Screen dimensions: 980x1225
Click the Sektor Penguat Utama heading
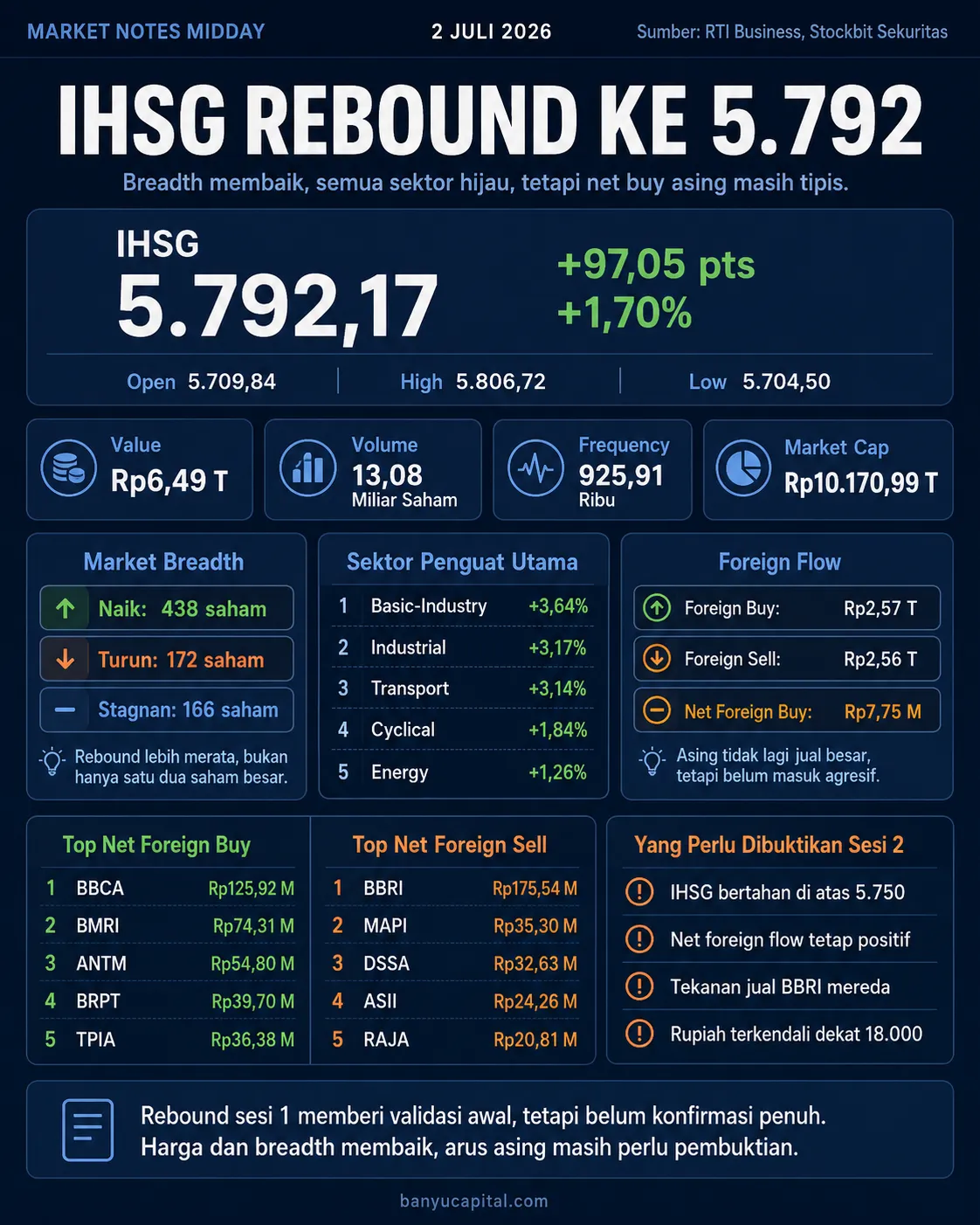[x=462, y=562]
